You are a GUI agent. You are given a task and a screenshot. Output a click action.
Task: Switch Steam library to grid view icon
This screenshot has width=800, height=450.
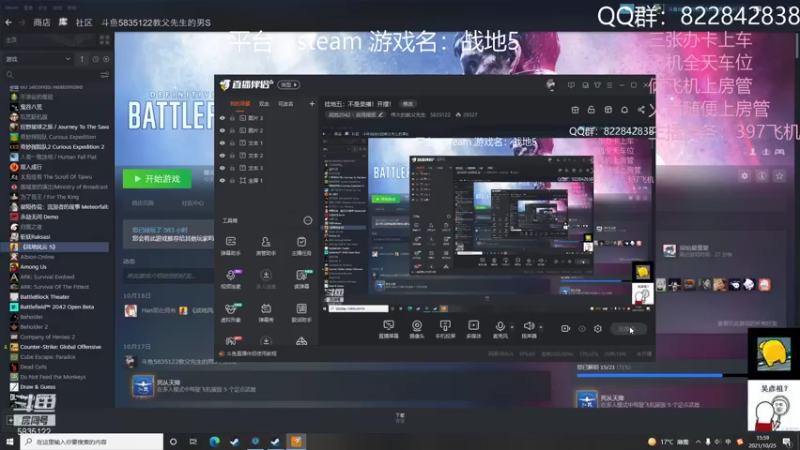pyautogui.click(x=105, y=40)
